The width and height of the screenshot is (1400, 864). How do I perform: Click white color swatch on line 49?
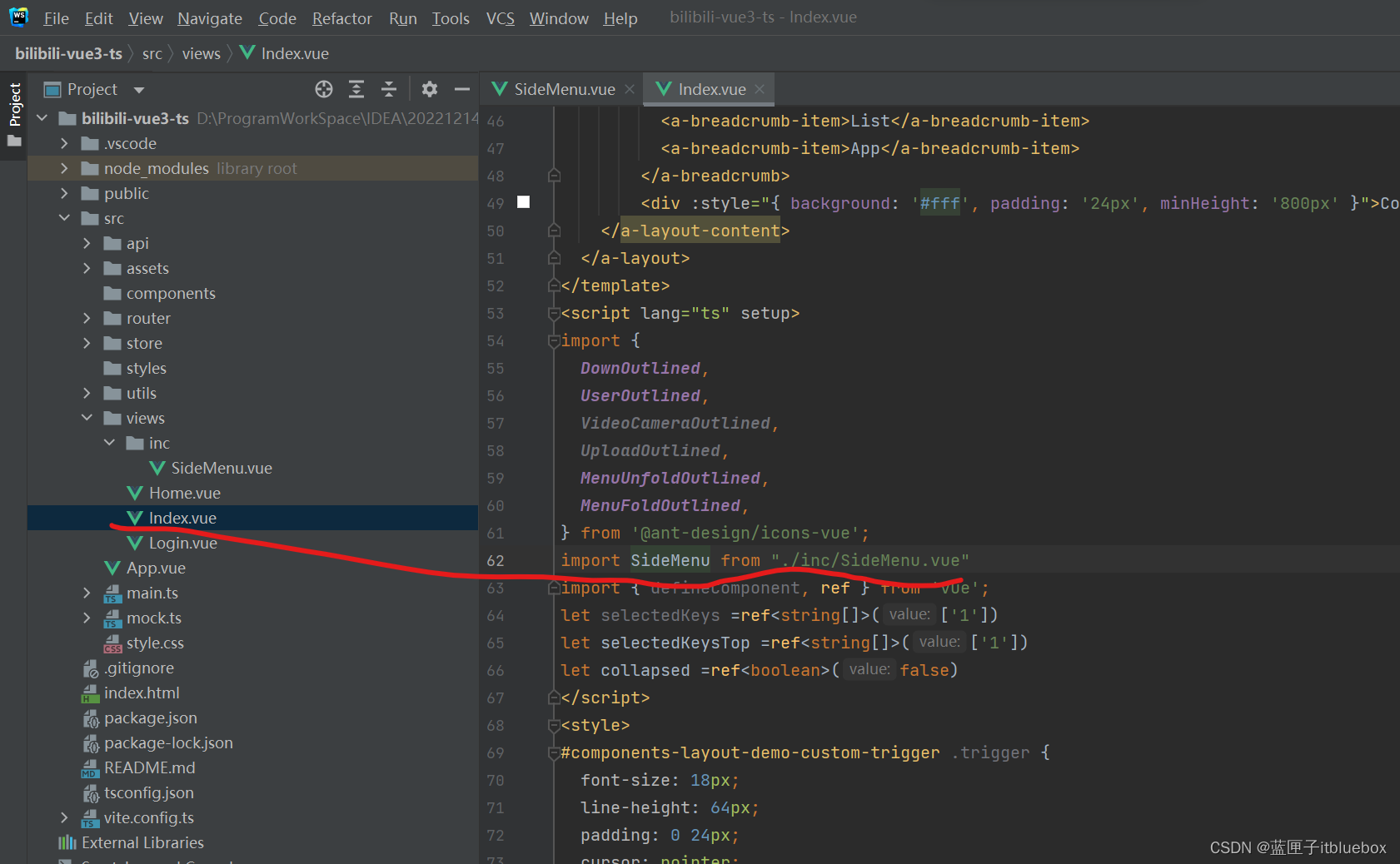[x=523, y=202]
